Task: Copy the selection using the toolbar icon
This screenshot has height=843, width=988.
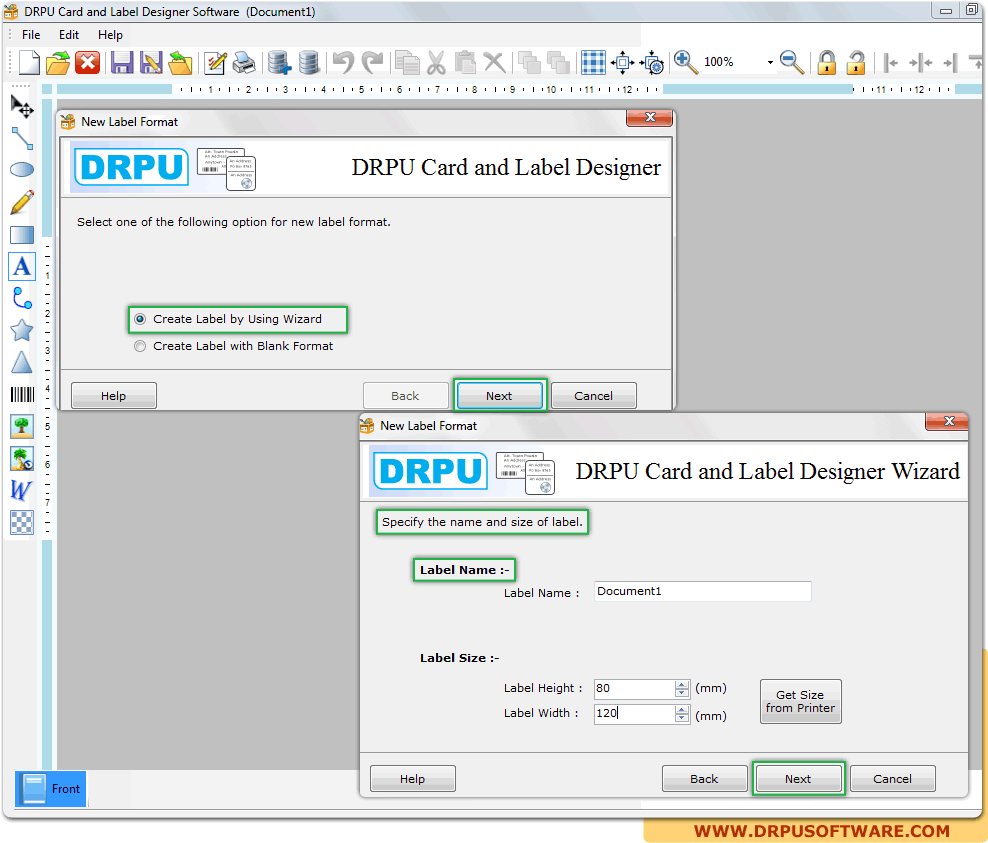Action: pos(407,62)
